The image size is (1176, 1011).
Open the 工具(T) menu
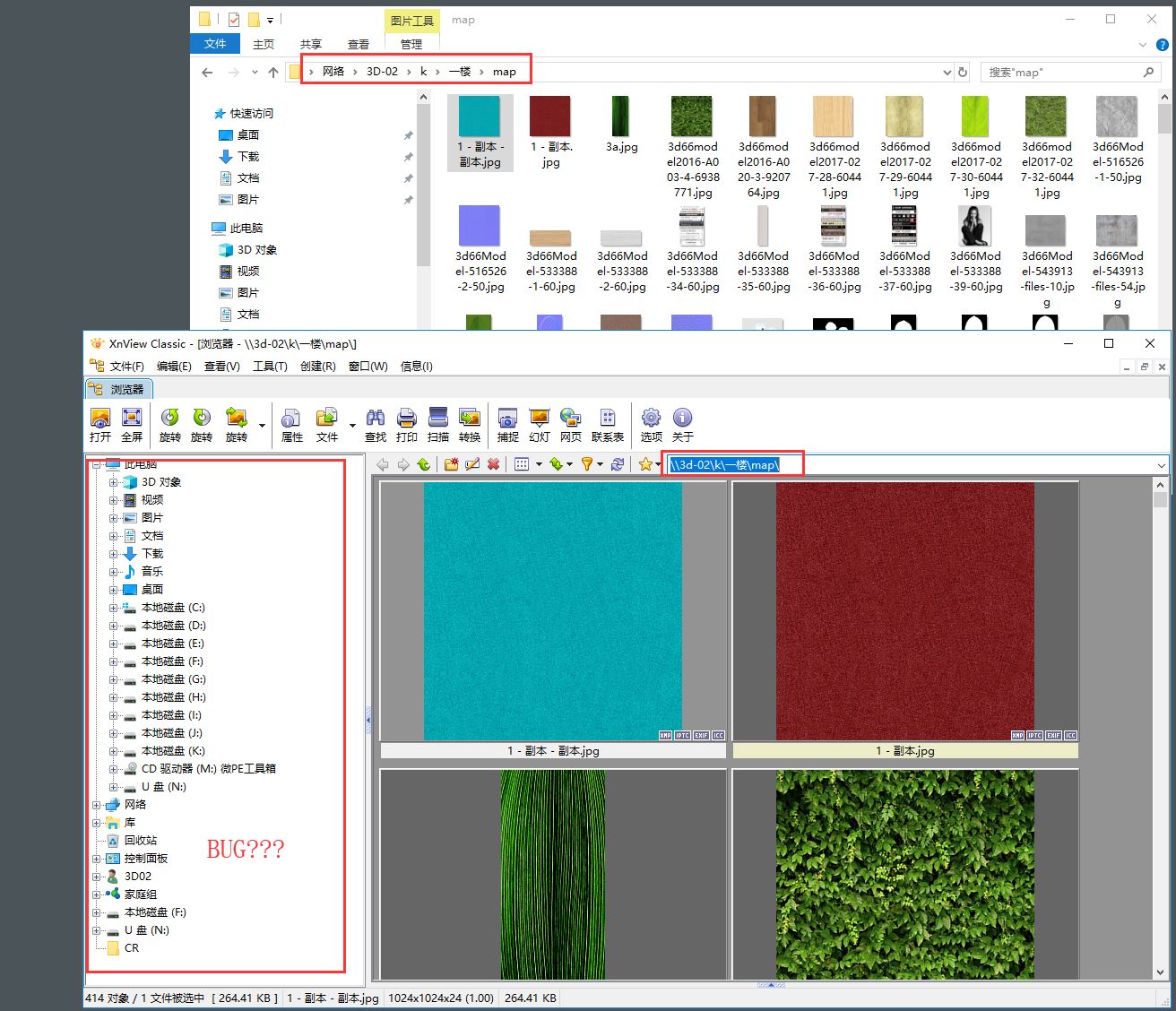coord(269,366)
